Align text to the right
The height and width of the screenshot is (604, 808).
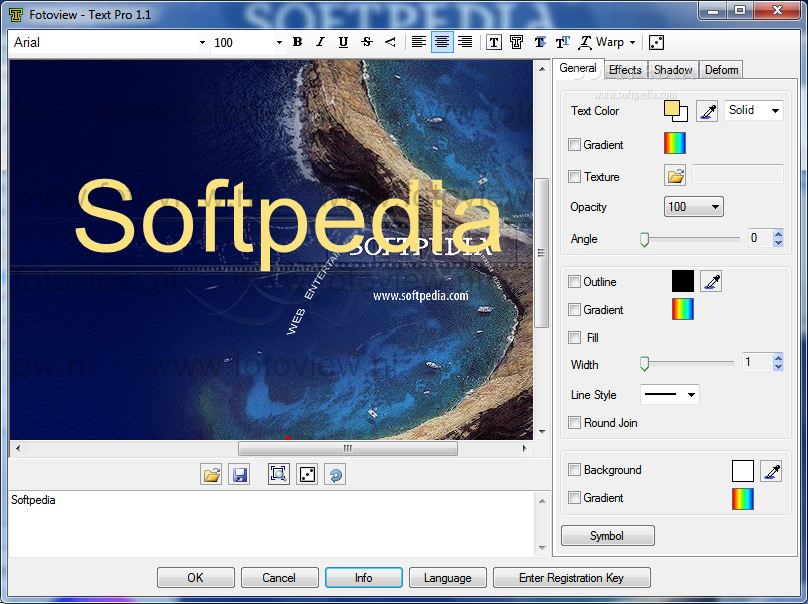coord(465,42)
